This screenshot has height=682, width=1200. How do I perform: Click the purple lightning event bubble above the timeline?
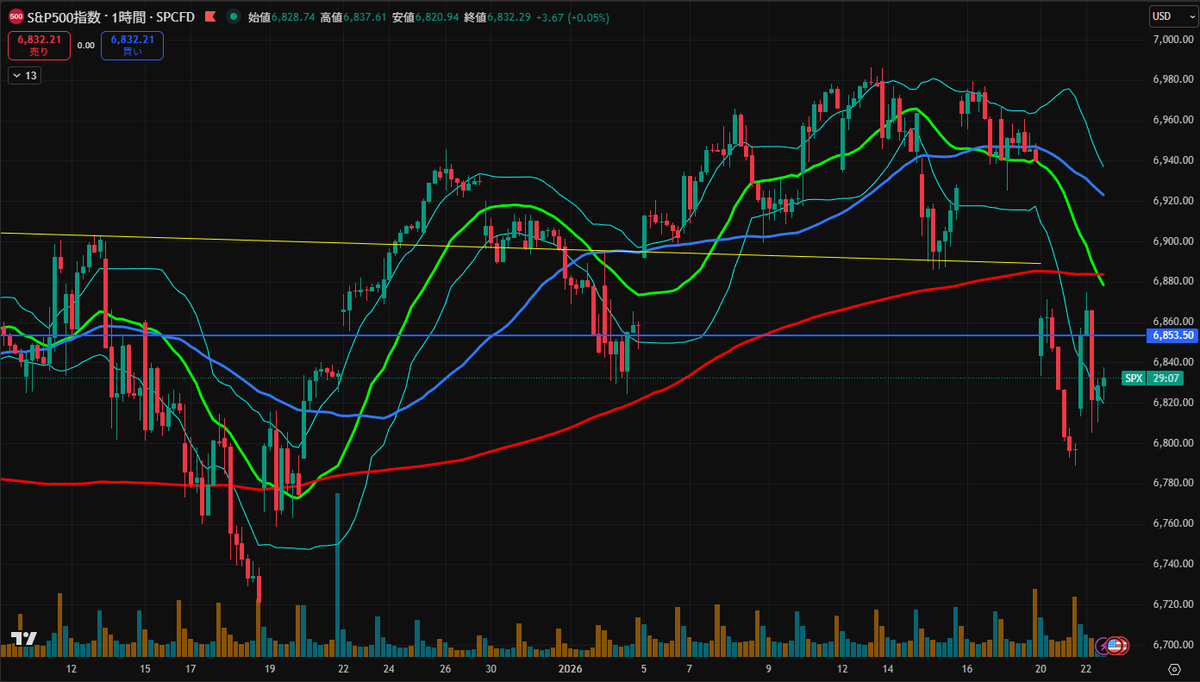point(1101,647)
